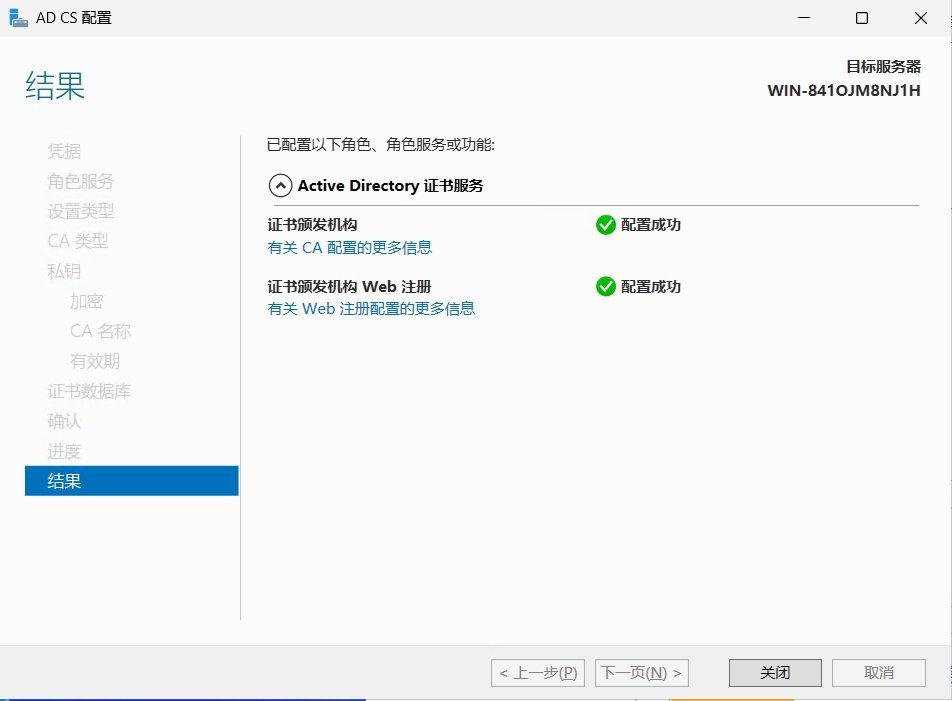
Task: Select the 确认 step in sidebar
Action: pos(64,421)
